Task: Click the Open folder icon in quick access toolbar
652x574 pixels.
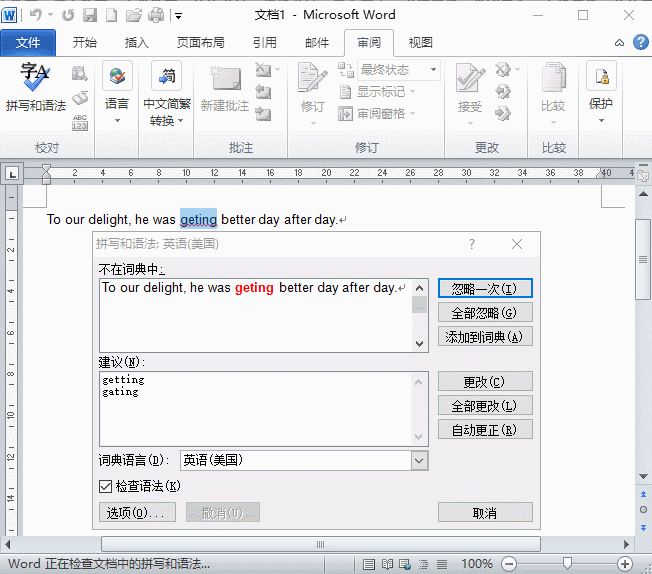Action: point(134,15)
